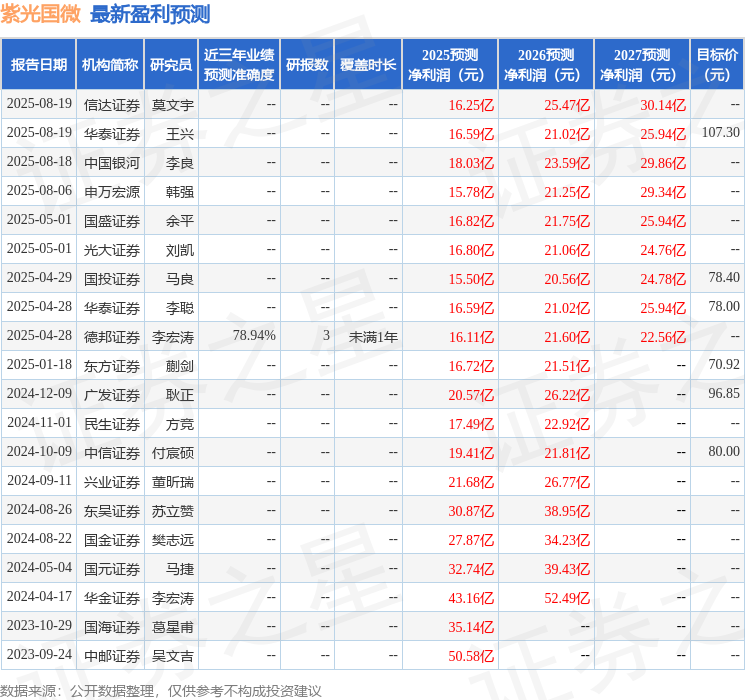
Task: Click the 最新盈利预测 heading
Action: 150,14
